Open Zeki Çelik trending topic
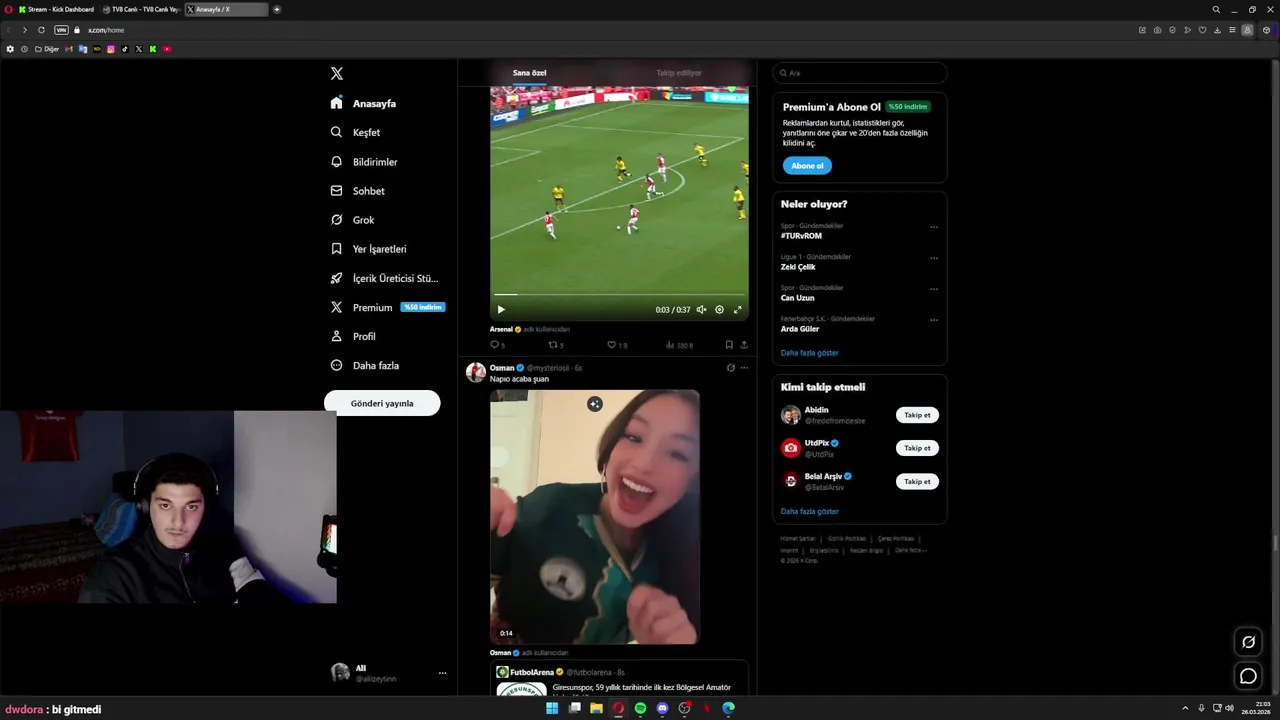Image resolution: width=1280 pixels, height=720 pixels. (798, 267)
